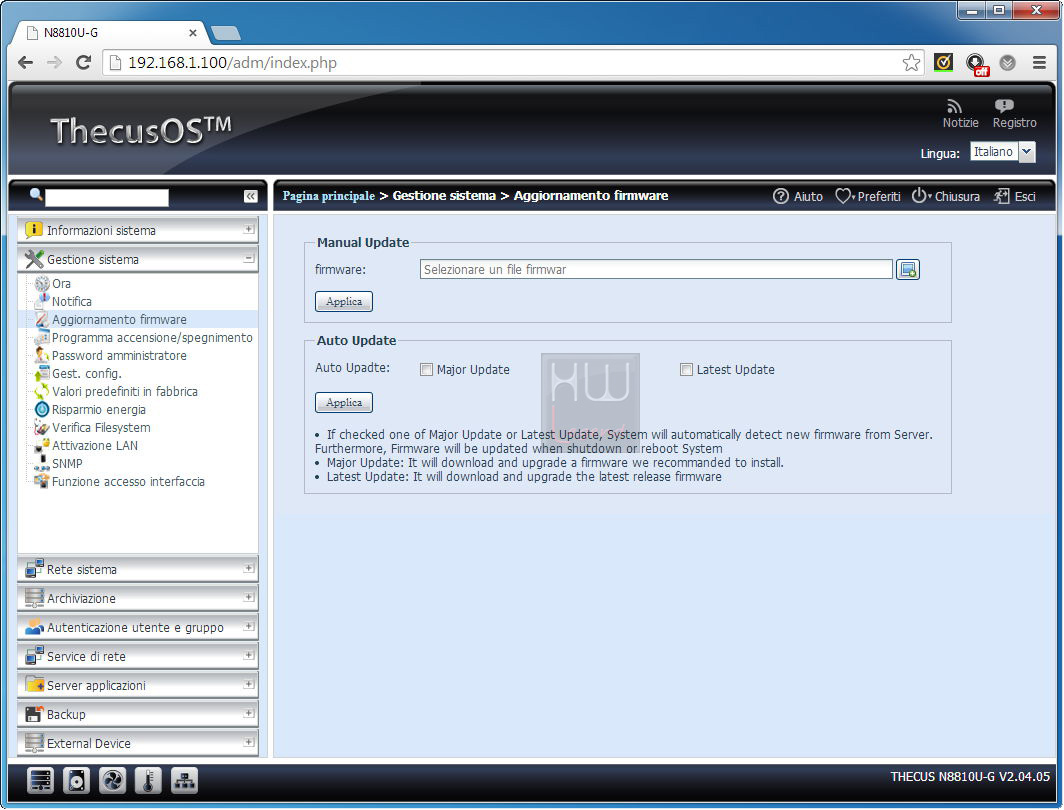Open a new browser tab

coord(226,33)
